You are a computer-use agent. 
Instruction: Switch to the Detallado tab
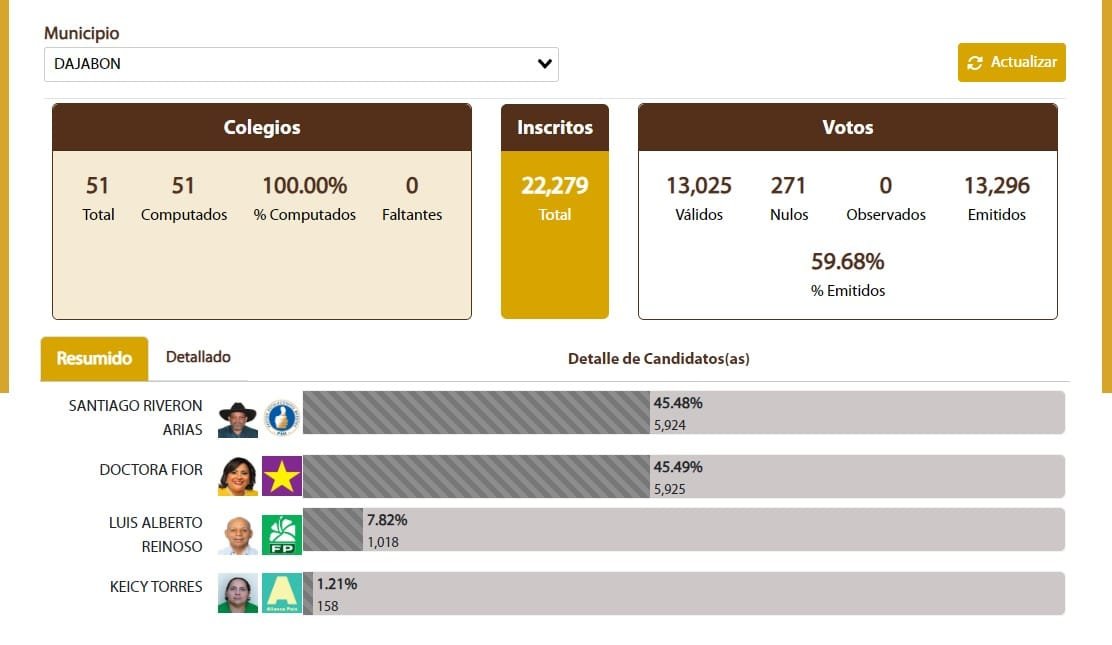click(198, 357)
